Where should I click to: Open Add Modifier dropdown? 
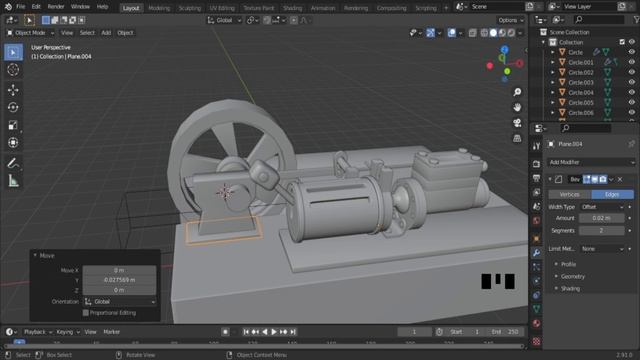pos(591,162)
